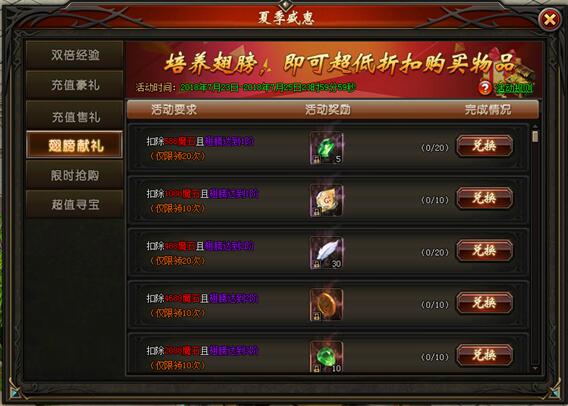Click the green emerald reward icon with quantity 10
The image size is (568, 406).
(x=326, y=357)
